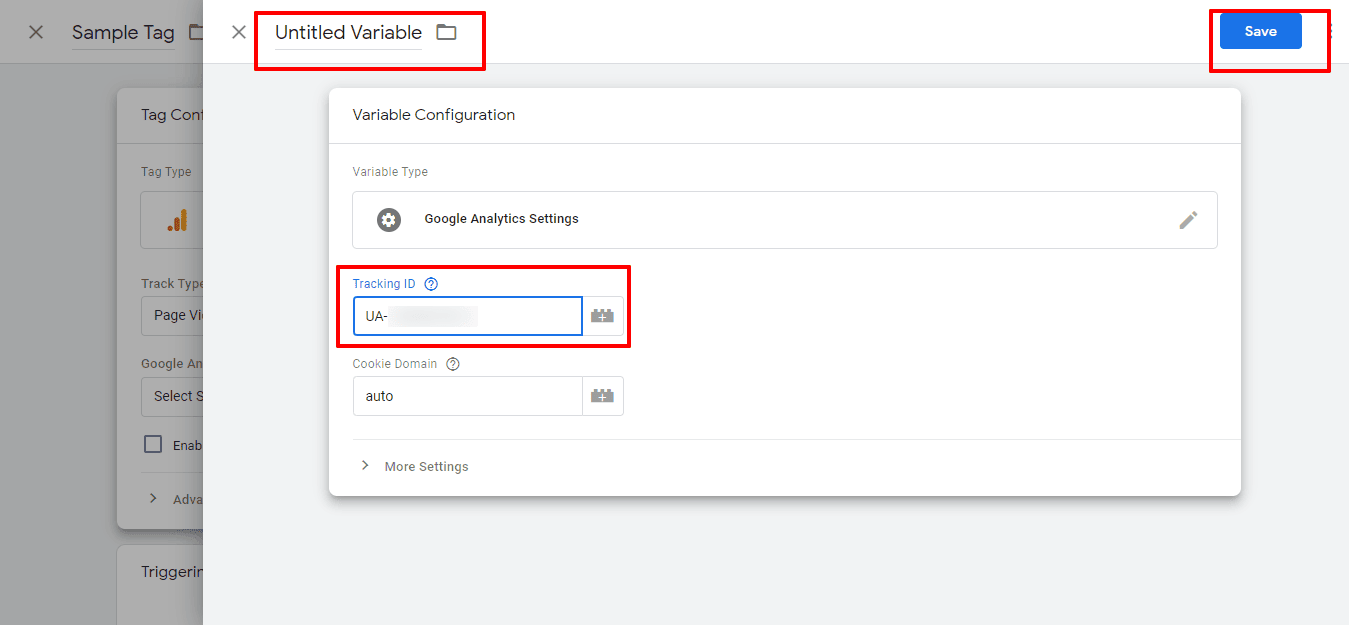Open Tracking ID help tooltip

pyautogui.click(x=431, y=284)
